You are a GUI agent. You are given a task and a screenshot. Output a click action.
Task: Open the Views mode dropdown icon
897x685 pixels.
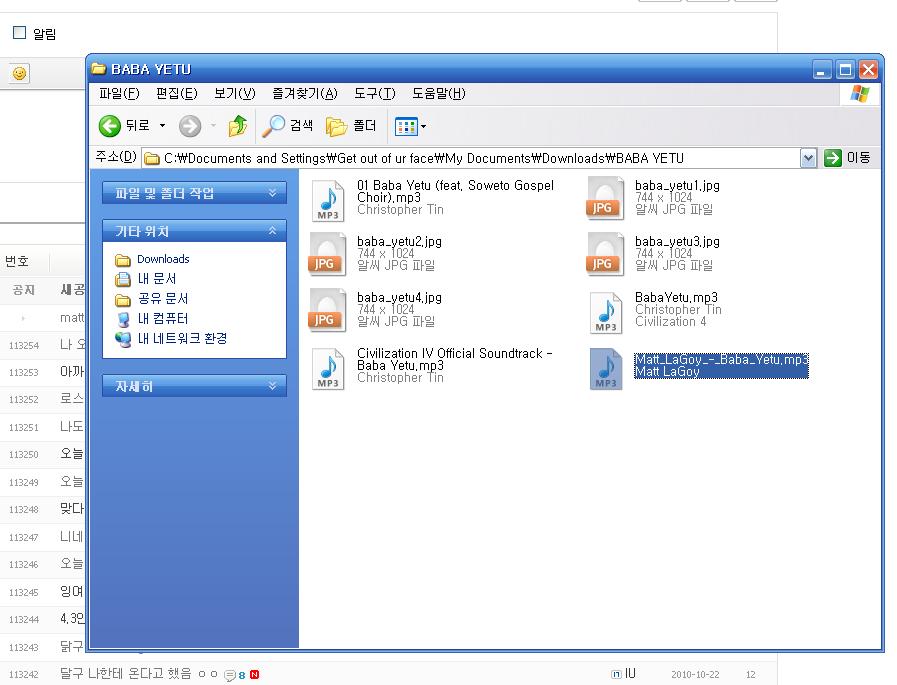(410, 126)
